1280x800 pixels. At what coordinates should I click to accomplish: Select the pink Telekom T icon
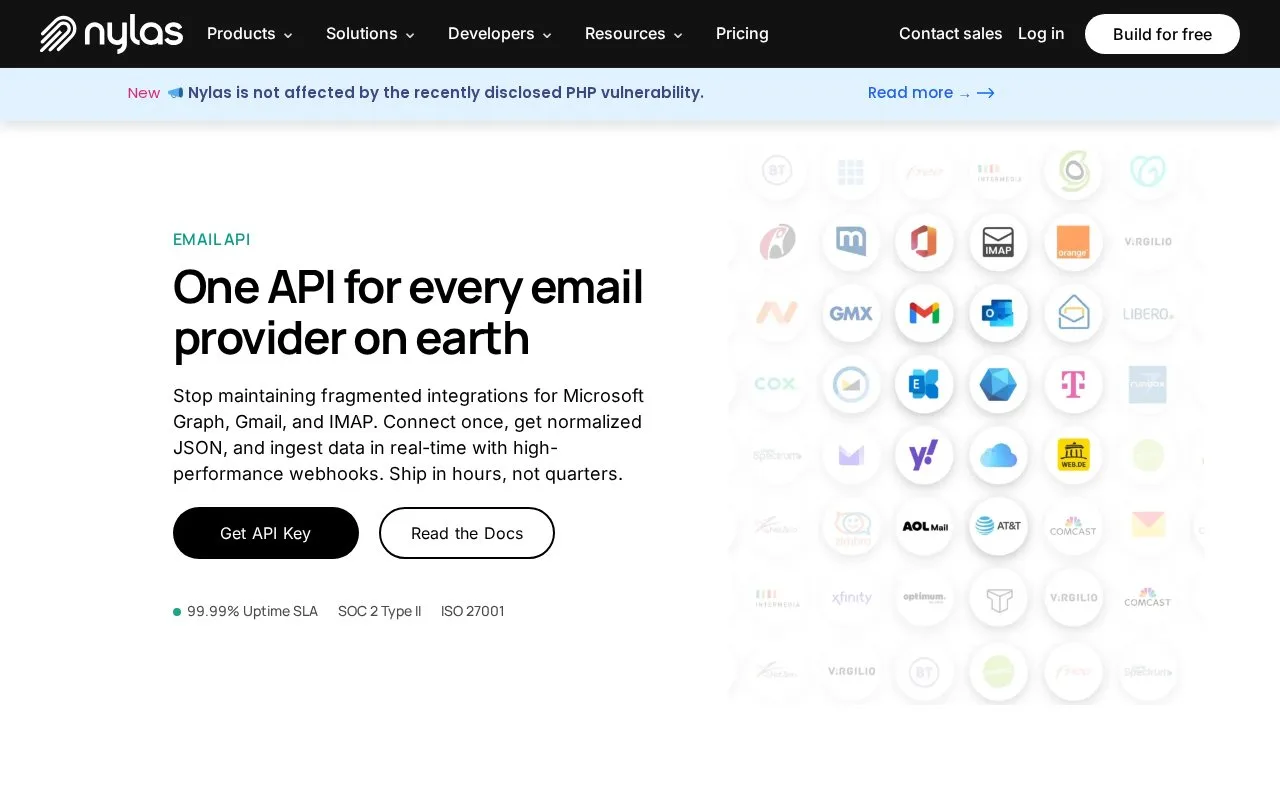point(1073,384)
